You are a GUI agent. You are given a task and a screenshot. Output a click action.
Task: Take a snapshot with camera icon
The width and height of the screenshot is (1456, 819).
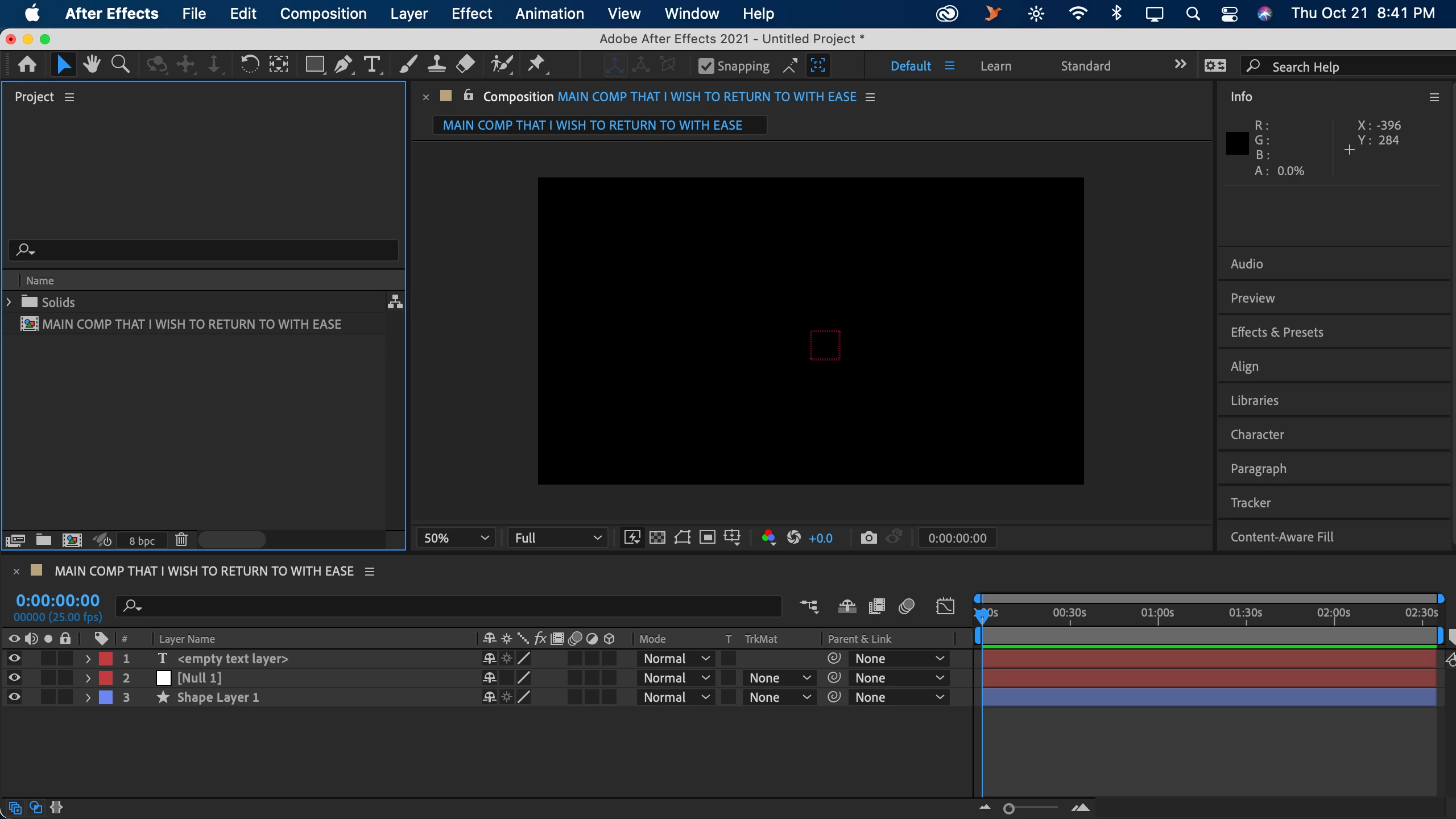[868, 538]
